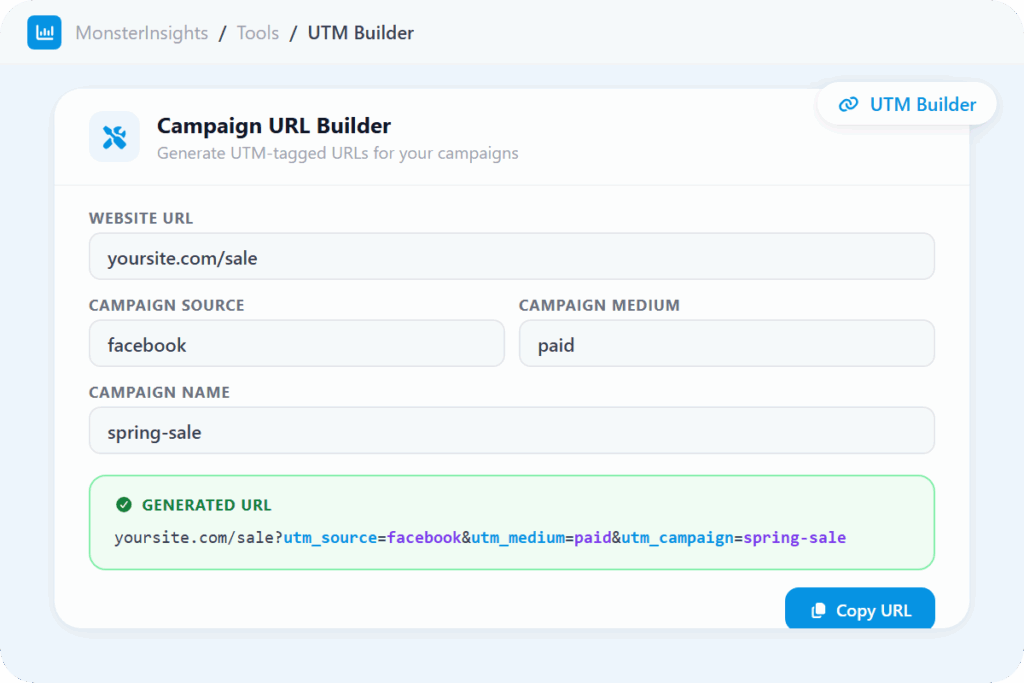Click the Campaign Medium field label

tap(599, 305)
